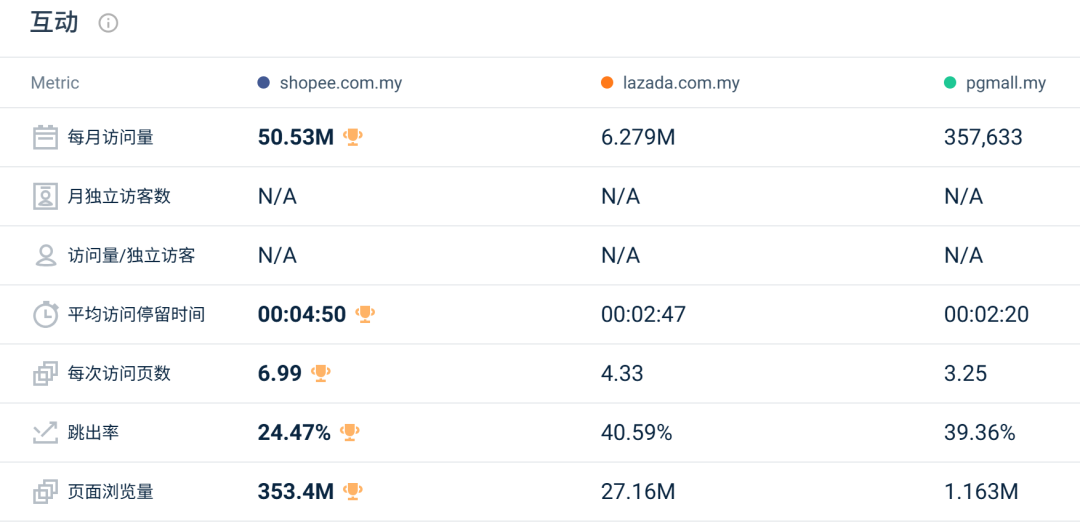
Task: Click shopee's 24.47% bounce rate
Action: [x=294, y=433]
